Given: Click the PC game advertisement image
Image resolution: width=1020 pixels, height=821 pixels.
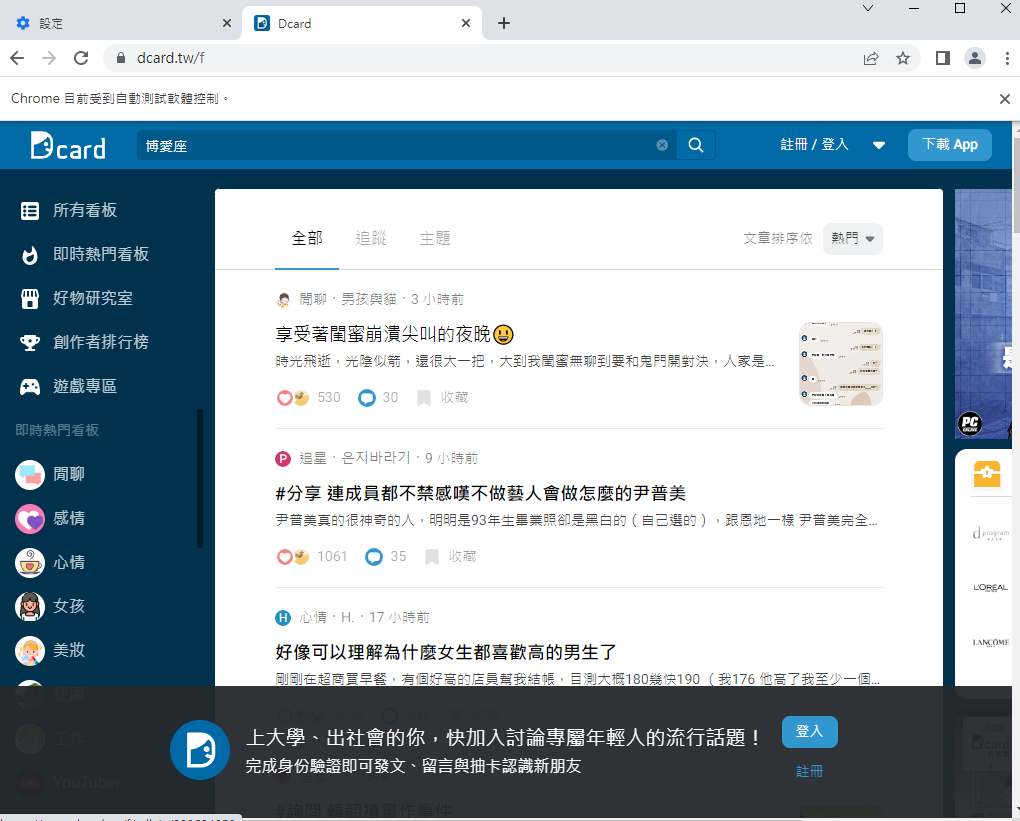Looking at the screenshot, I should tap(984, 314).
